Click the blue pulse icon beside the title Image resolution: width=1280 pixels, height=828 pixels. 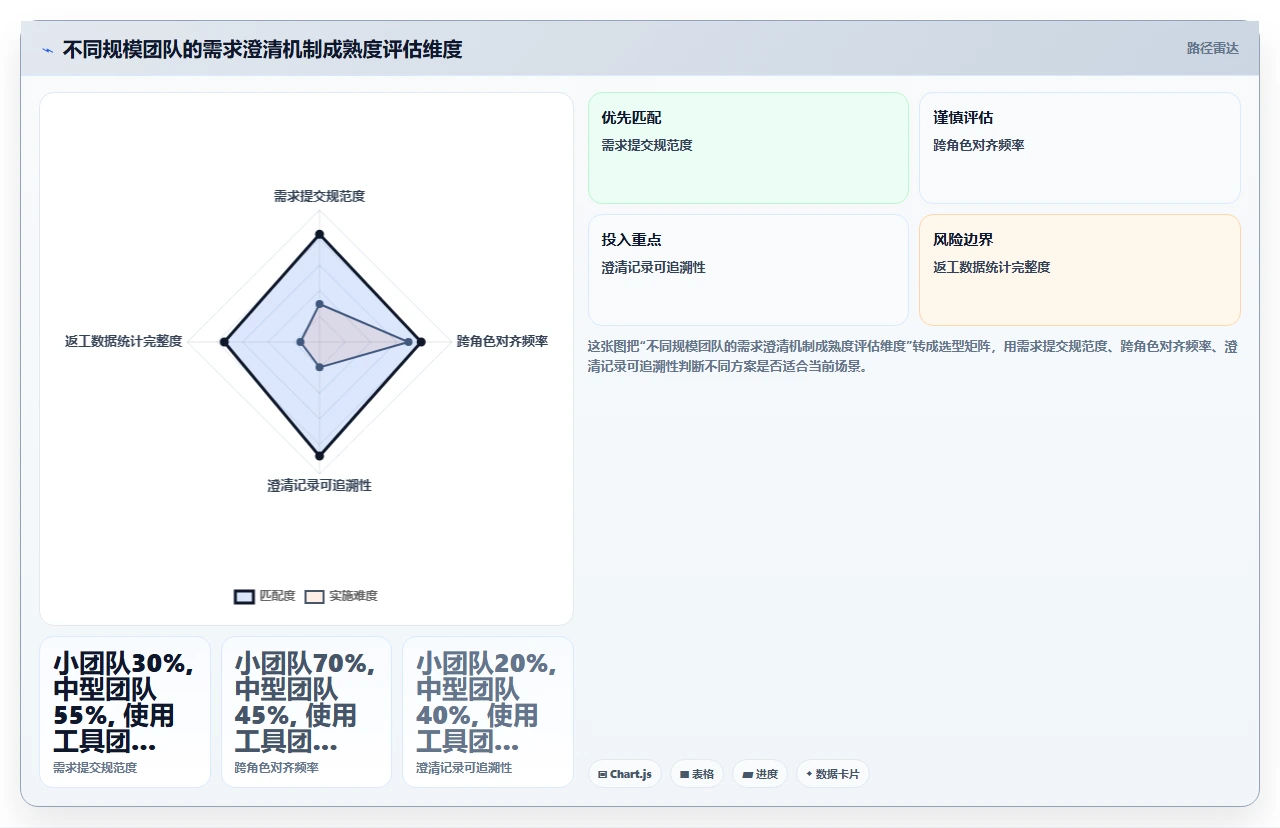(47, 50)
